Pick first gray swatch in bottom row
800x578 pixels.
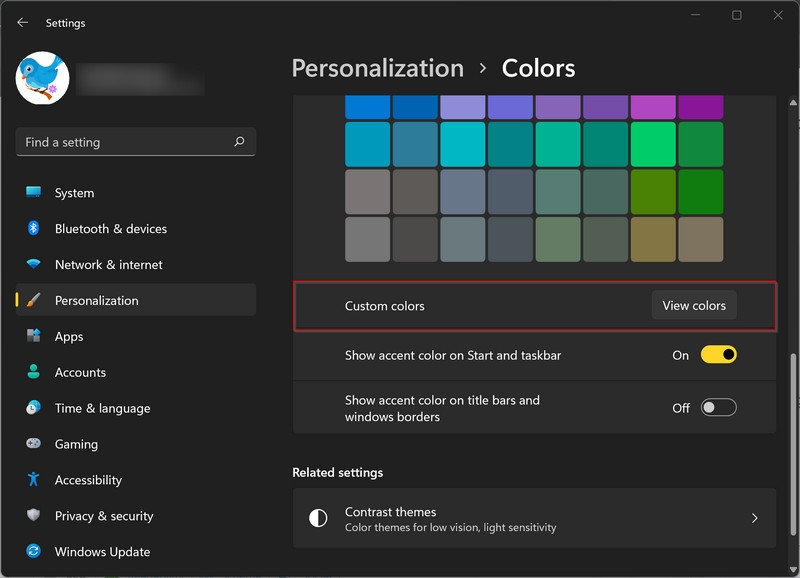[x=367, y=239]
